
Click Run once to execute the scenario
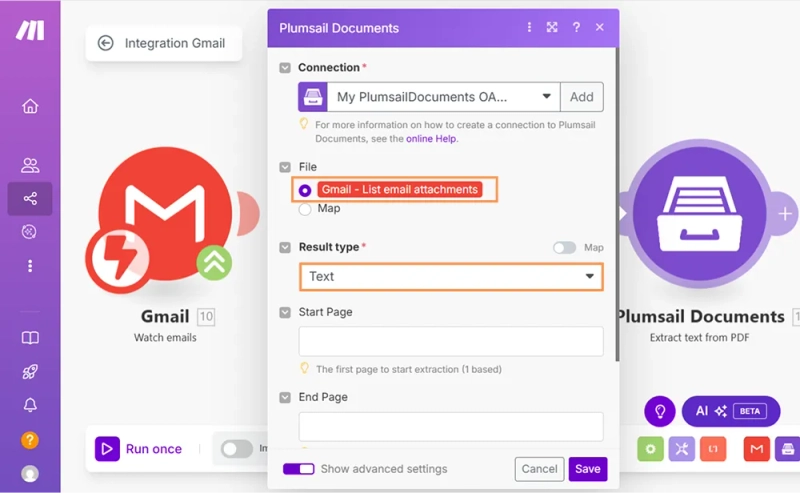(138, 449)
